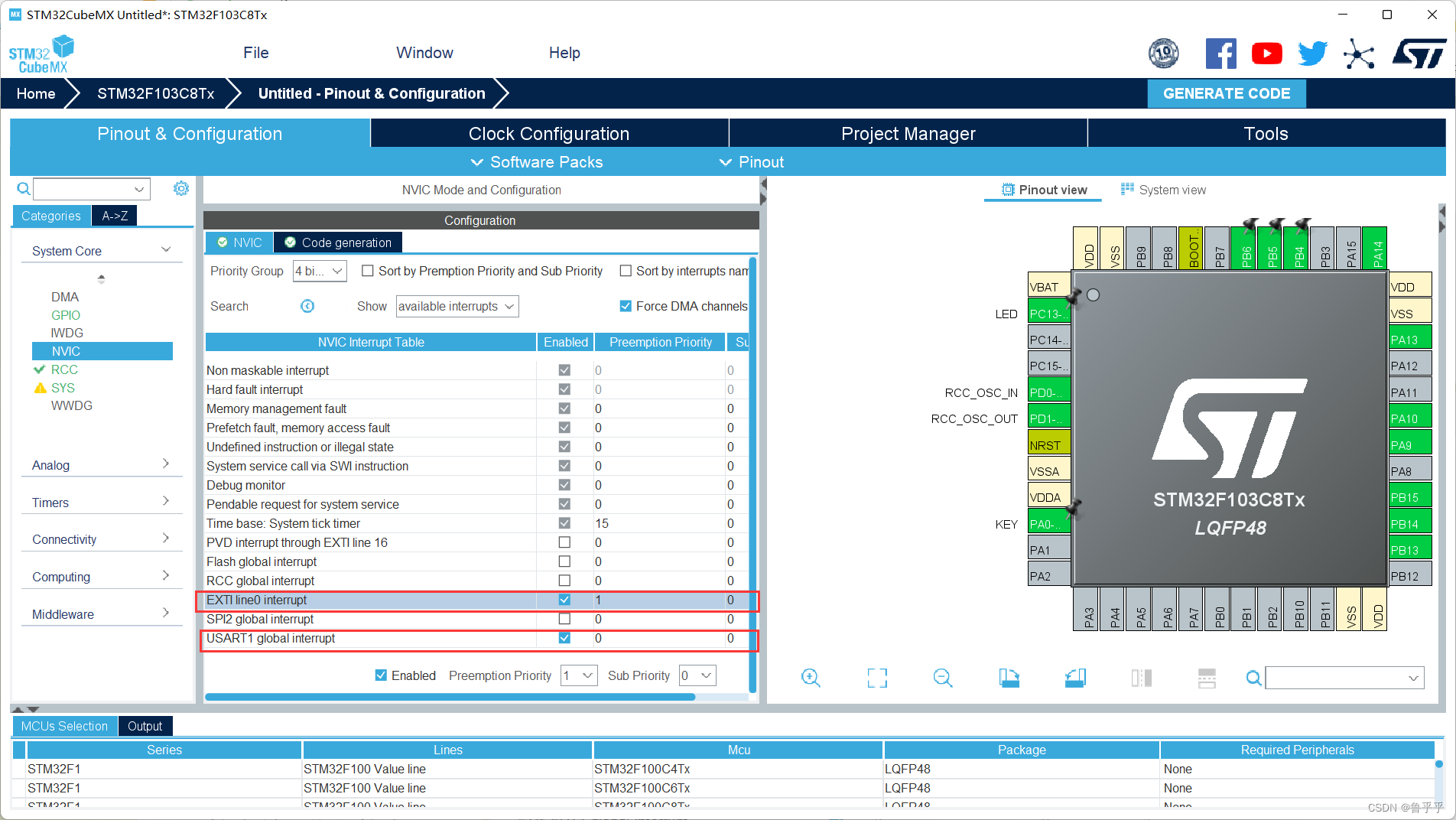Image resolution: width=1456 pixels, height=820 pixels.
Task: Open the Sub Priority dropdown
Action: (x=697, y=675)
